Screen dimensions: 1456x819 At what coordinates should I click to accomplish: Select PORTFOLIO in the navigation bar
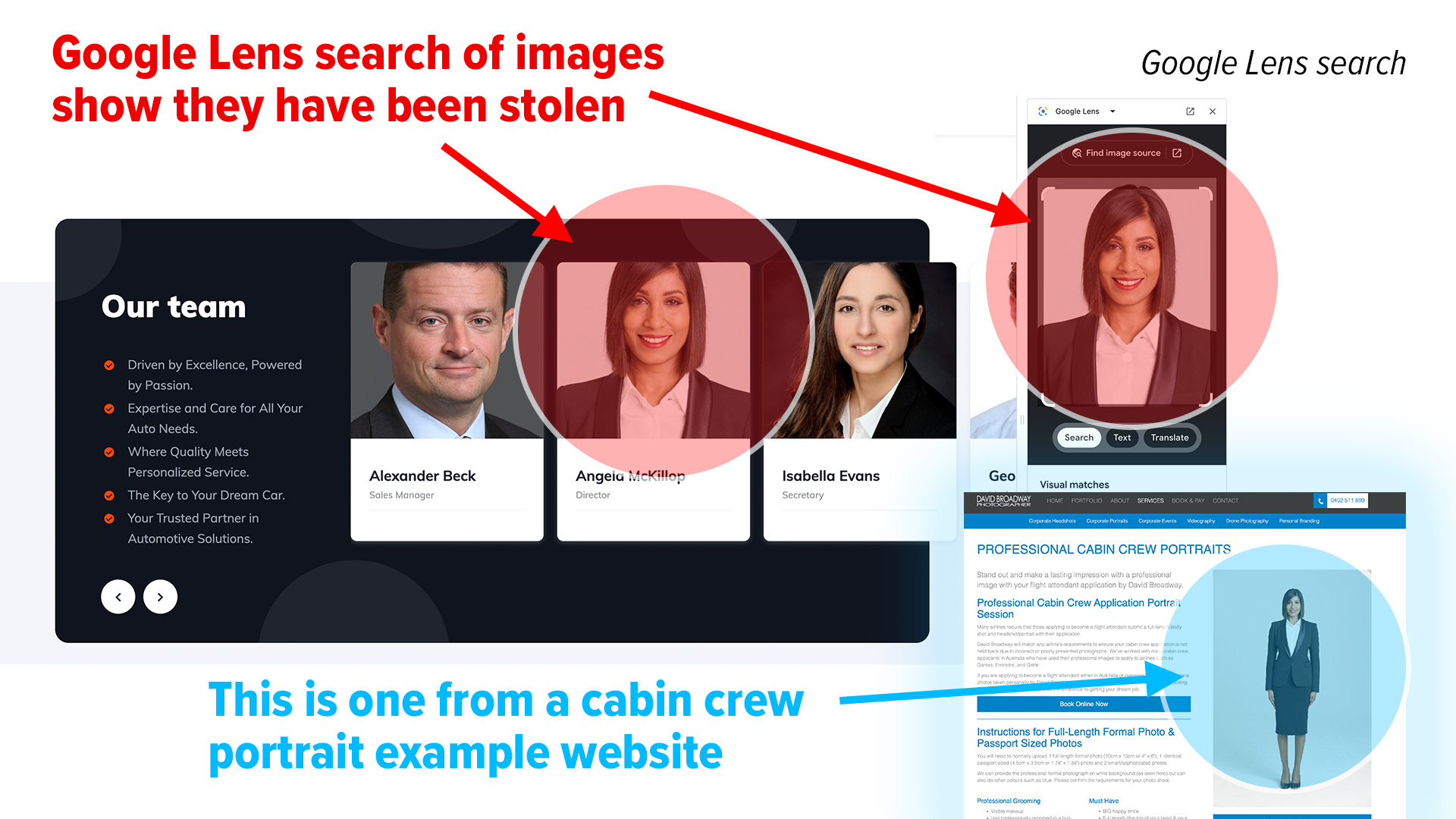pos(1087,500)
